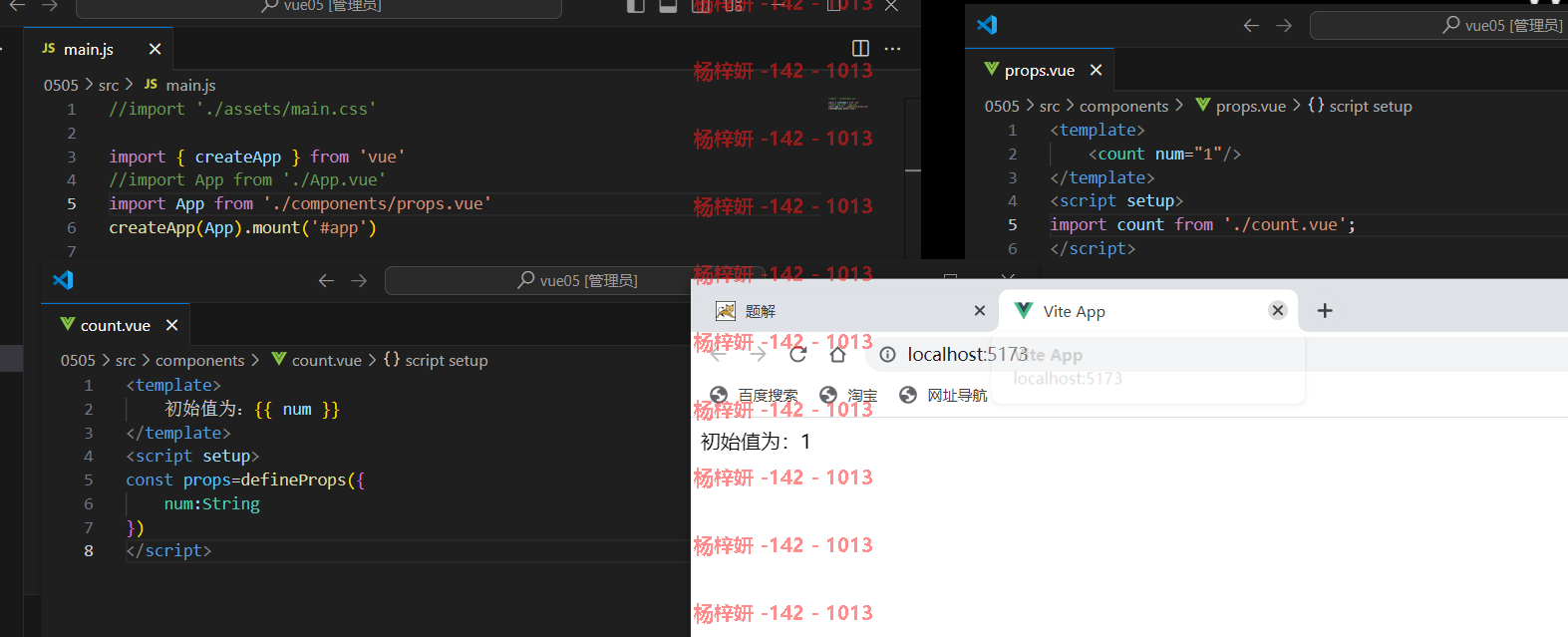Click the VS Code logo in count.vue window
Image resolution: width=1568 pixels, height=637 pixels.
tap(63, 280)
